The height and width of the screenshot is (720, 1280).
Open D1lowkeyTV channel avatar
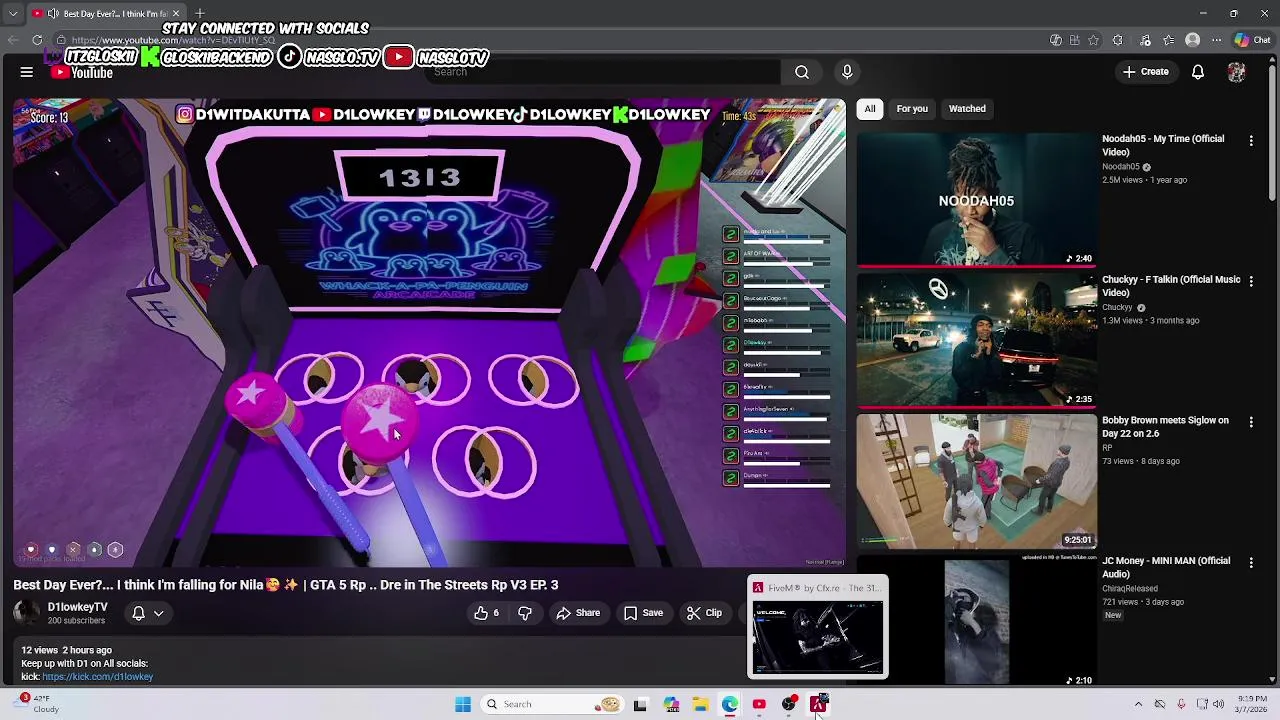(x=27, y=613)
